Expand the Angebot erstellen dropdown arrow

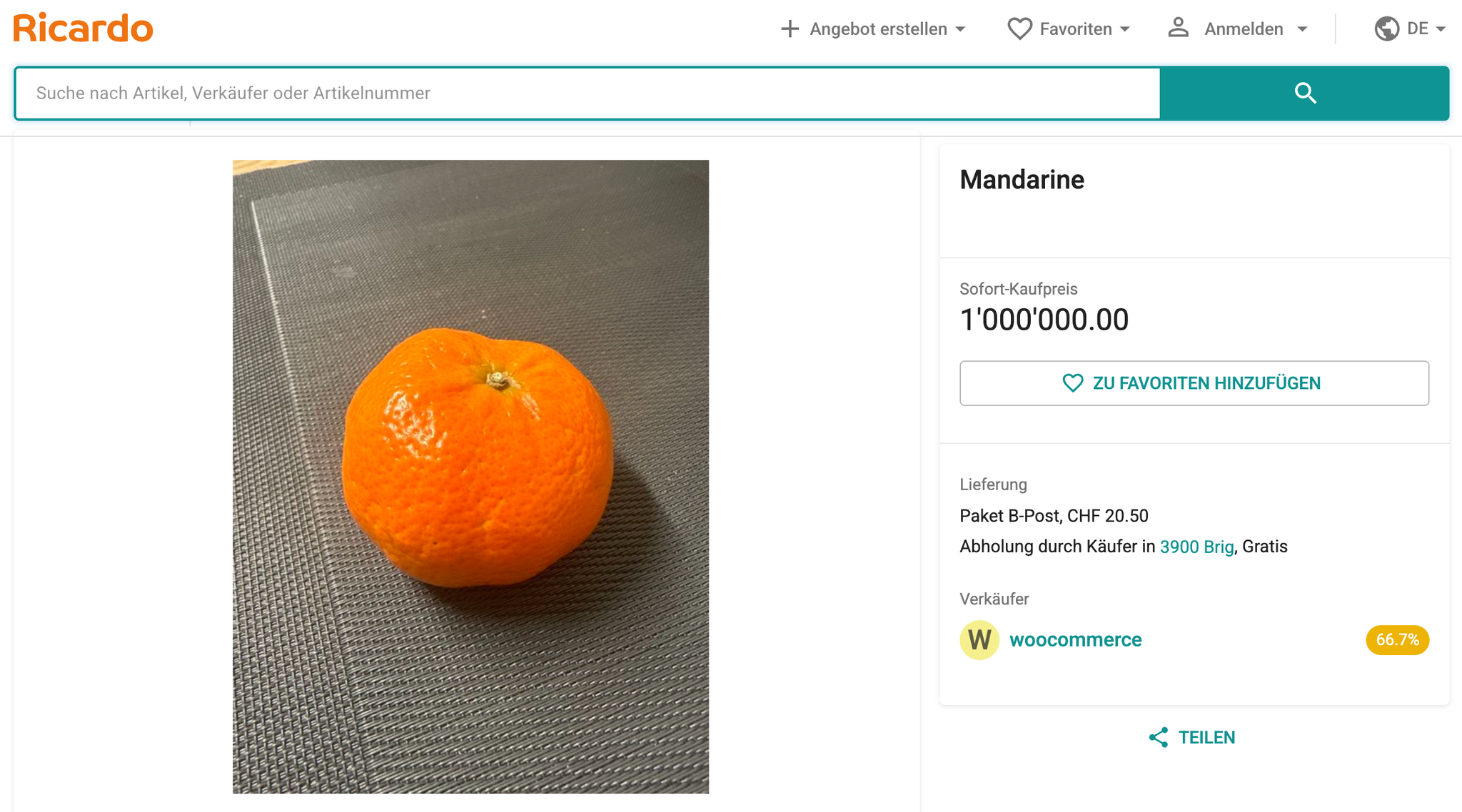tap(960, 29)
